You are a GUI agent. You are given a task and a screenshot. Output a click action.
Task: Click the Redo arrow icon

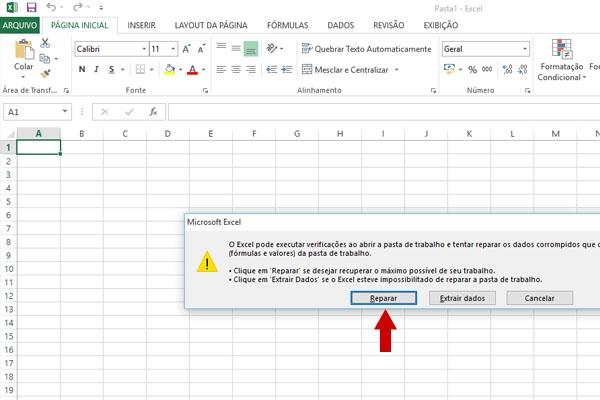[x=78, y=7]
